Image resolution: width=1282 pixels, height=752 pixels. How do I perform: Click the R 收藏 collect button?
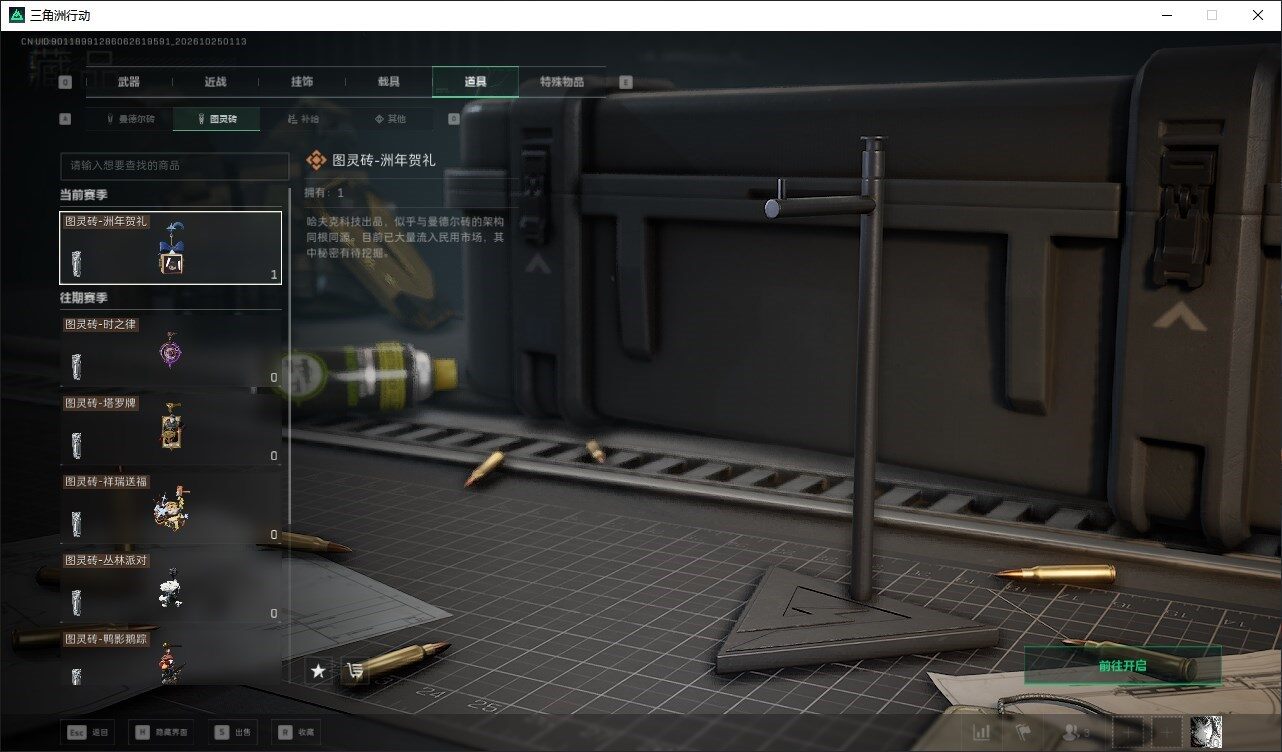pyautogui.click(x=297, y=732)
